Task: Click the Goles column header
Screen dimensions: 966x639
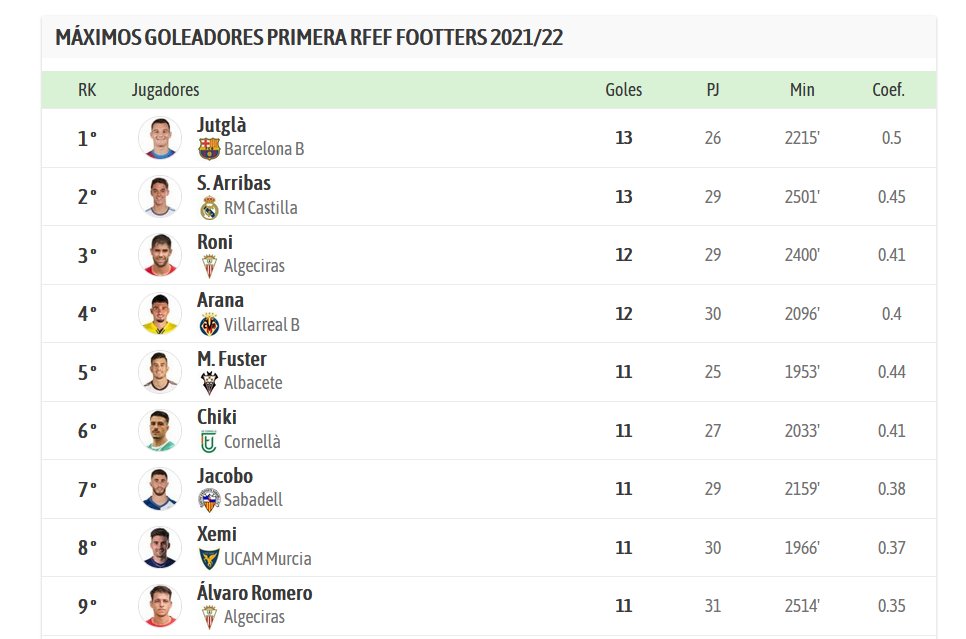Action: [624, 90]
